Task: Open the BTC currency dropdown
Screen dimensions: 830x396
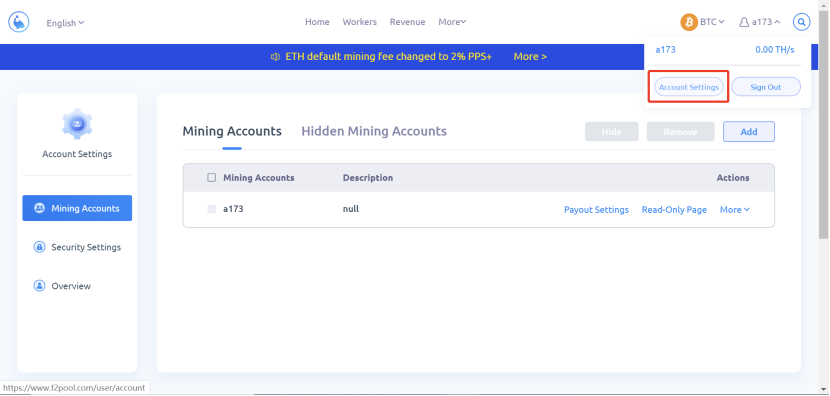Action: 712,22
